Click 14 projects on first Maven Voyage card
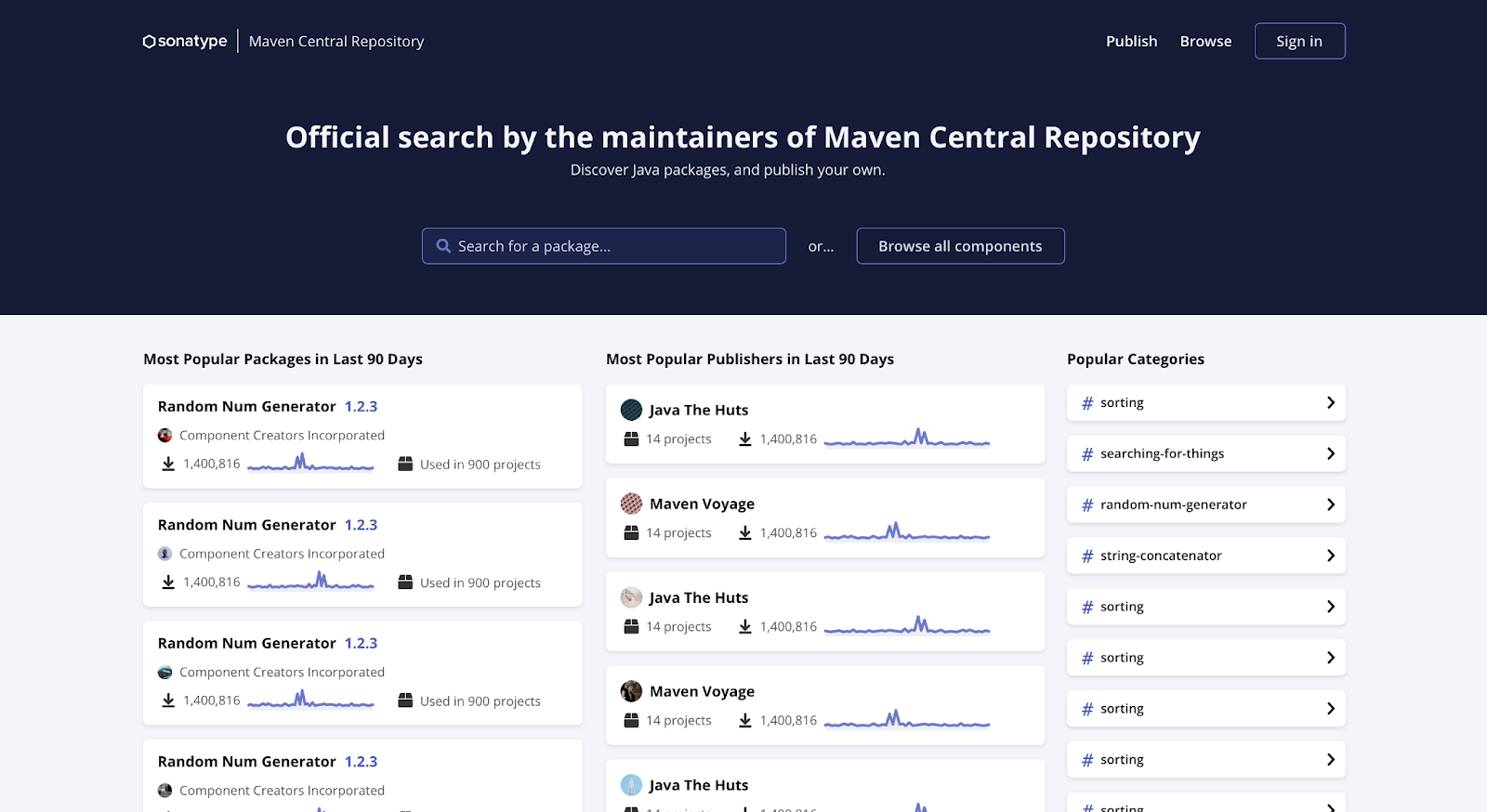 point(678,532)
